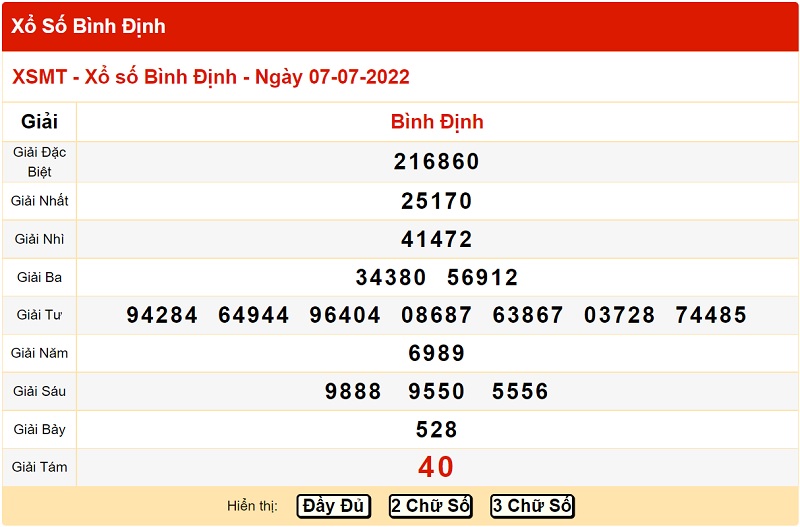Select the red eighth prize number 40
This screenshot has width=800, height=527.
pyautogui.click(x=436, y=467)
